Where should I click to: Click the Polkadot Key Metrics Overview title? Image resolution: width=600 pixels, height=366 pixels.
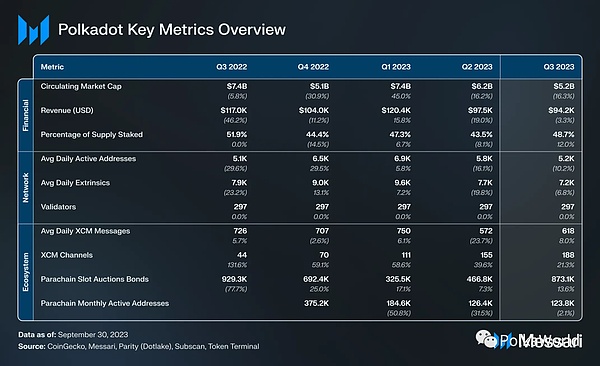click(x=172, y=29)
